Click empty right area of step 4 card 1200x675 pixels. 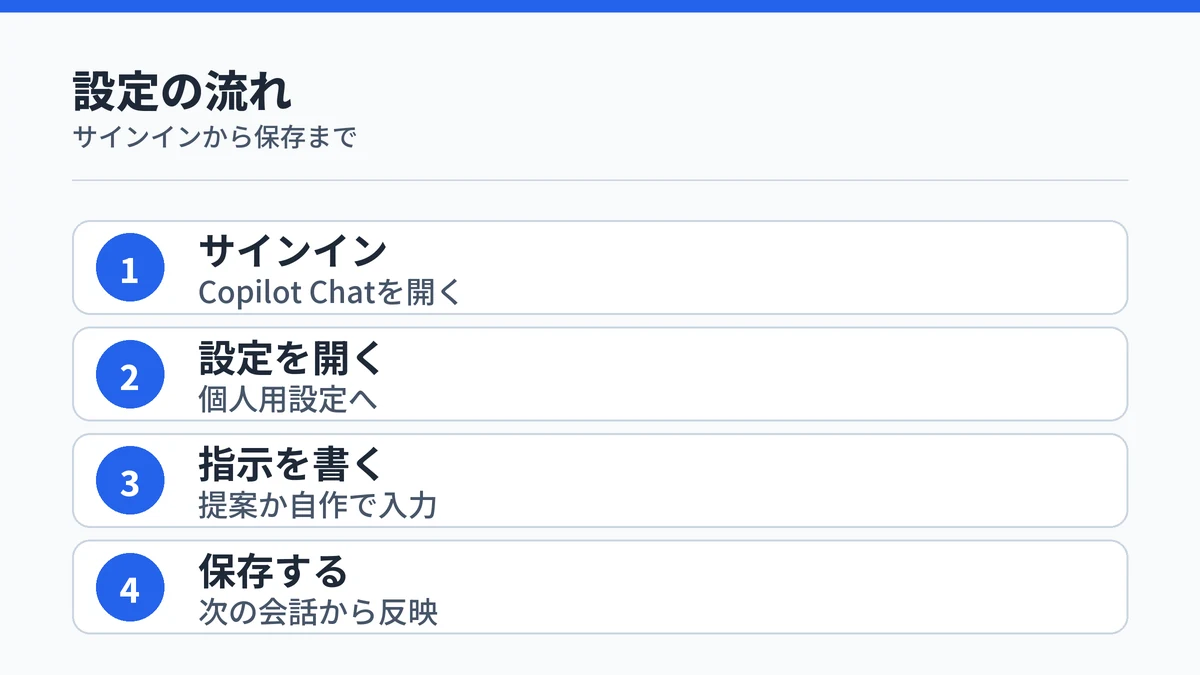tap(800, 587)
